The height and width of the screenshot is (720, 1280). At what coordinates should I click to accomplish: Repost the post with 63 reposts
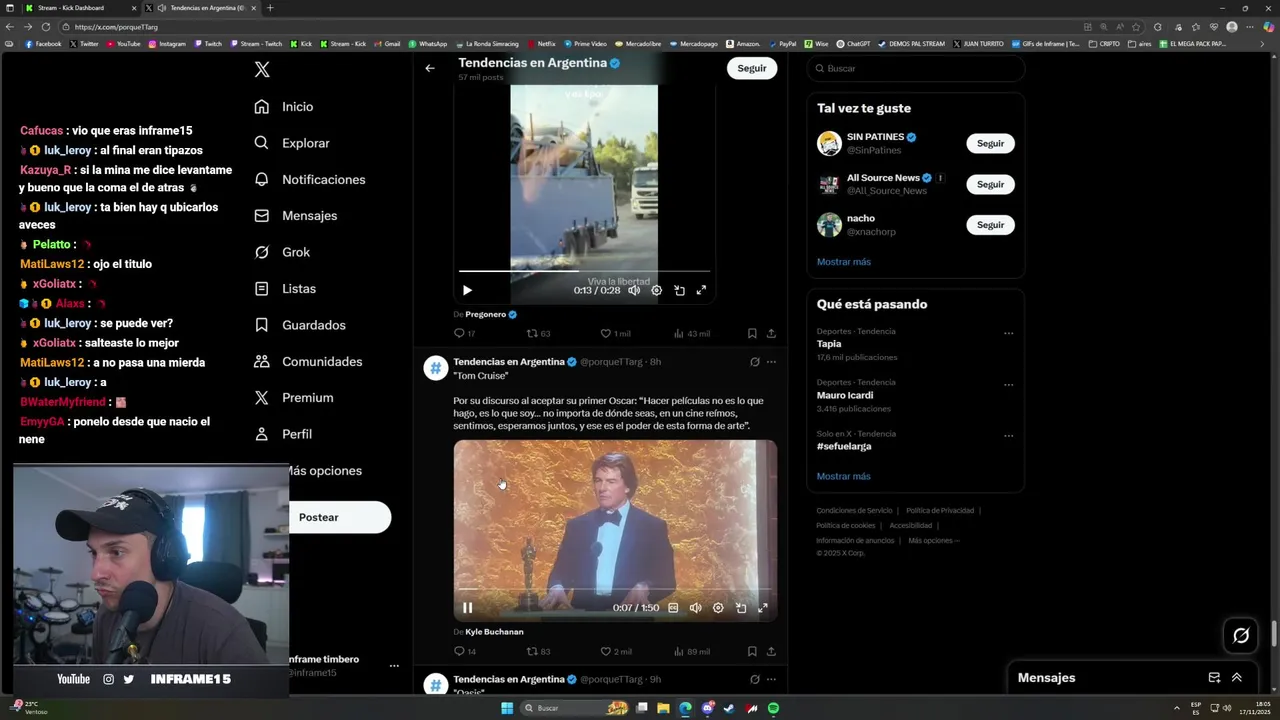pyautogui.click(x=538, y=333)
